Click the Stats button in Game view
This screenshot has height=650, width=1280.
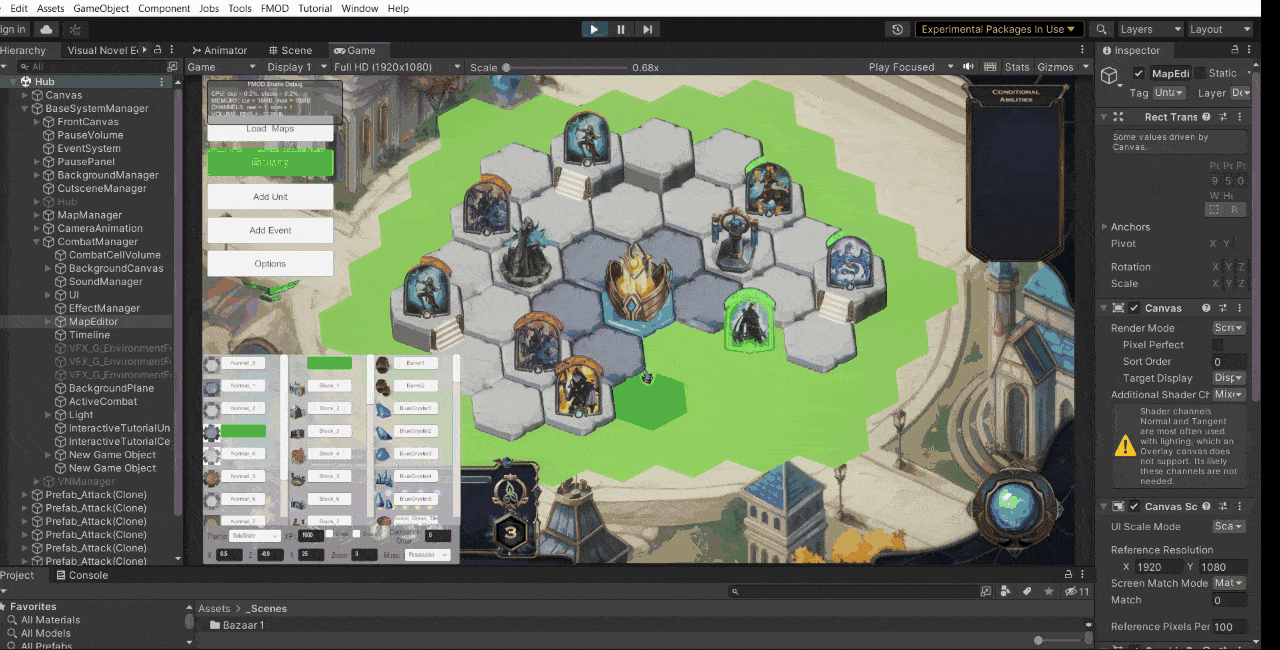pyautogui.click(x=1017, y=67)
